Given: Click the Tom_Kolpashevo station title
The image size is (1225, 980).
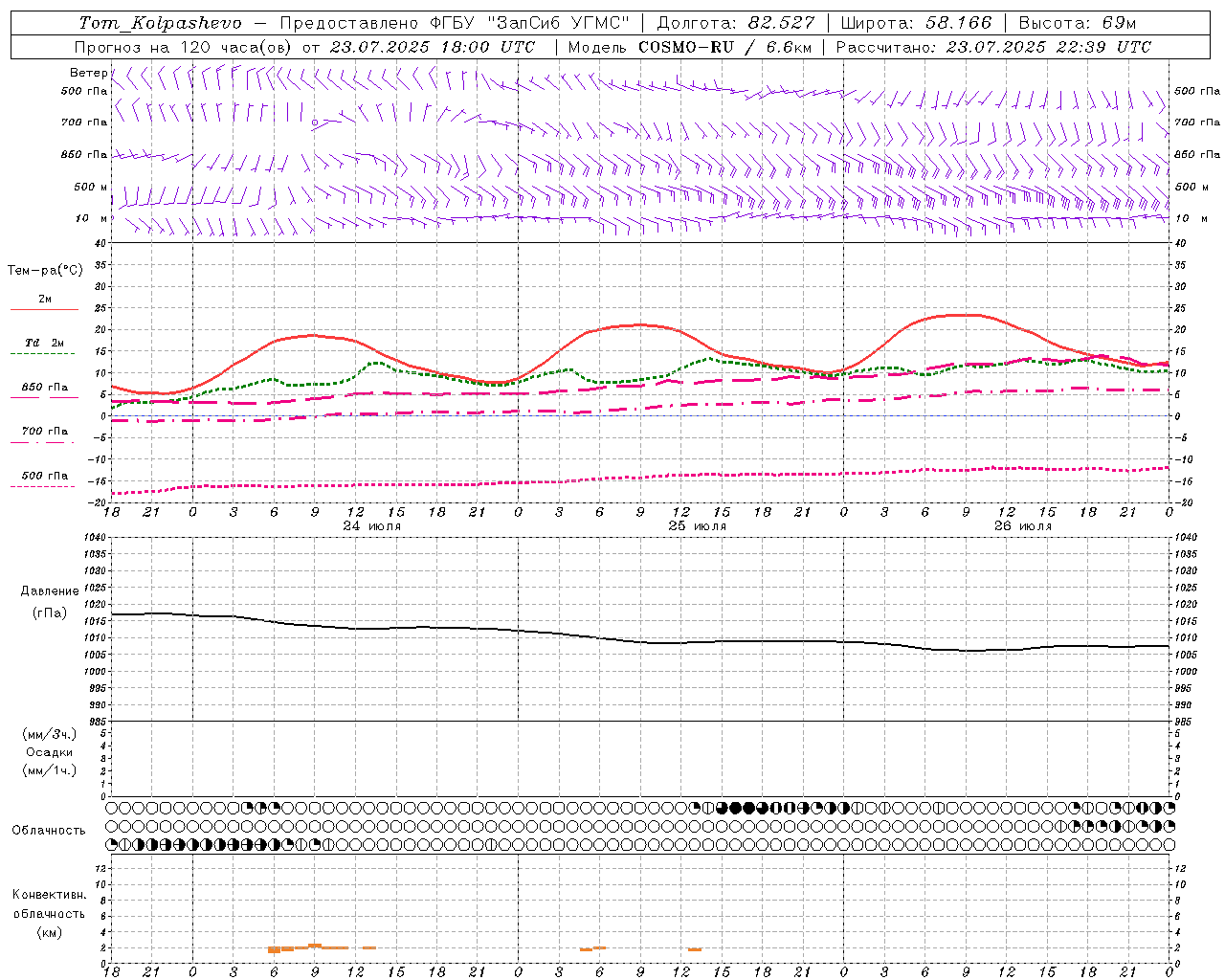Looking at the screenshot, I should coord(161,23).
